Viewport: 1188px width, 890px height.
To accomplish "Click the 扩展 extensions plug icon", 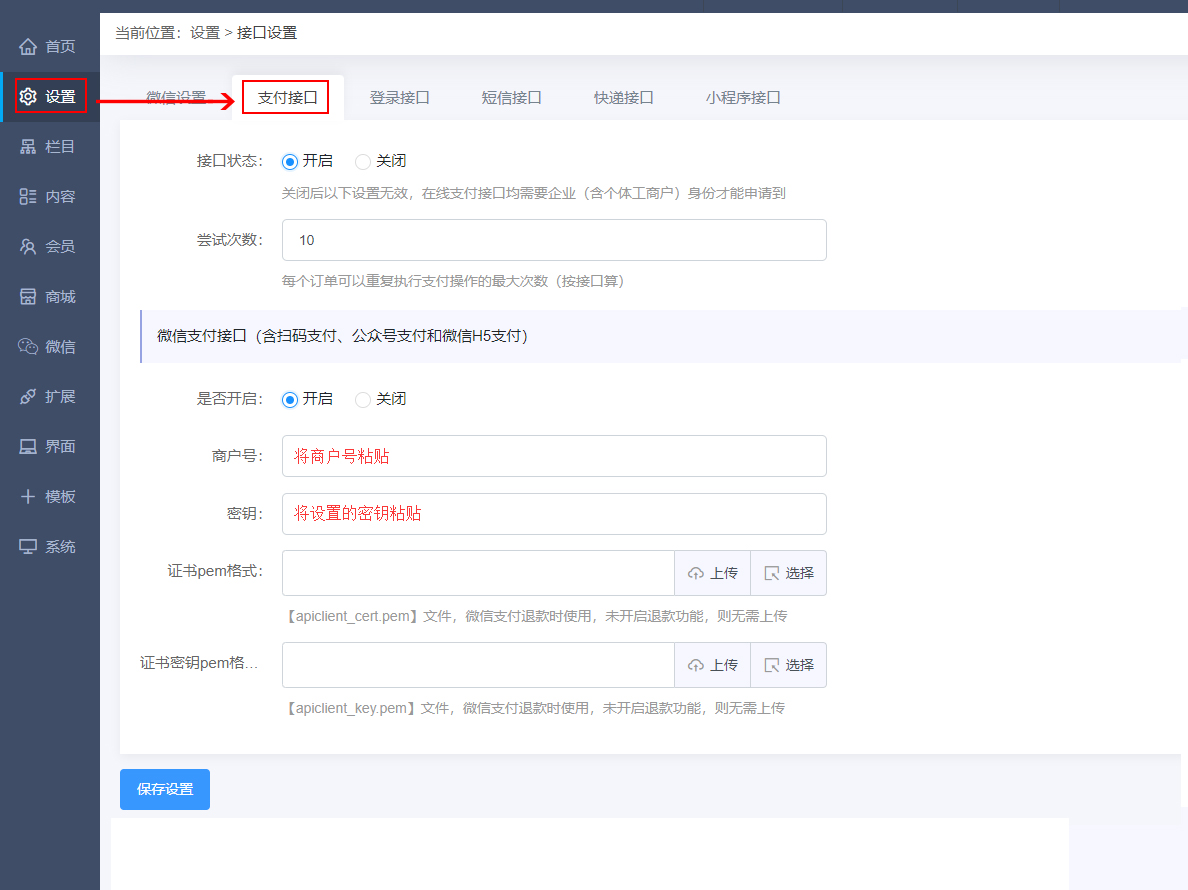I will tap(28, 397).
